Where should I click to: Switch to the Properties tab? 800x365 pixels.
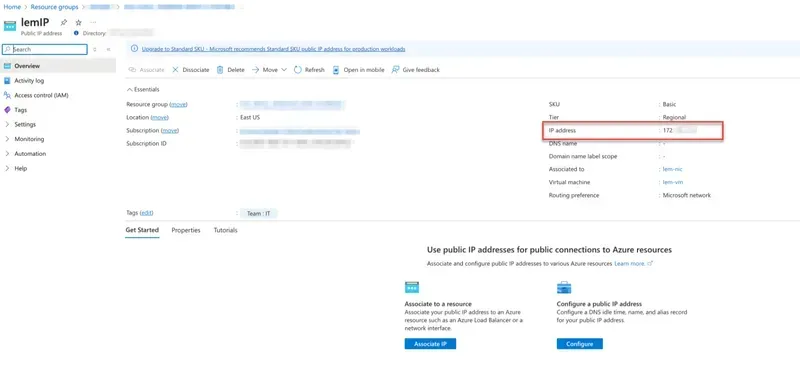tap(186, 230)
